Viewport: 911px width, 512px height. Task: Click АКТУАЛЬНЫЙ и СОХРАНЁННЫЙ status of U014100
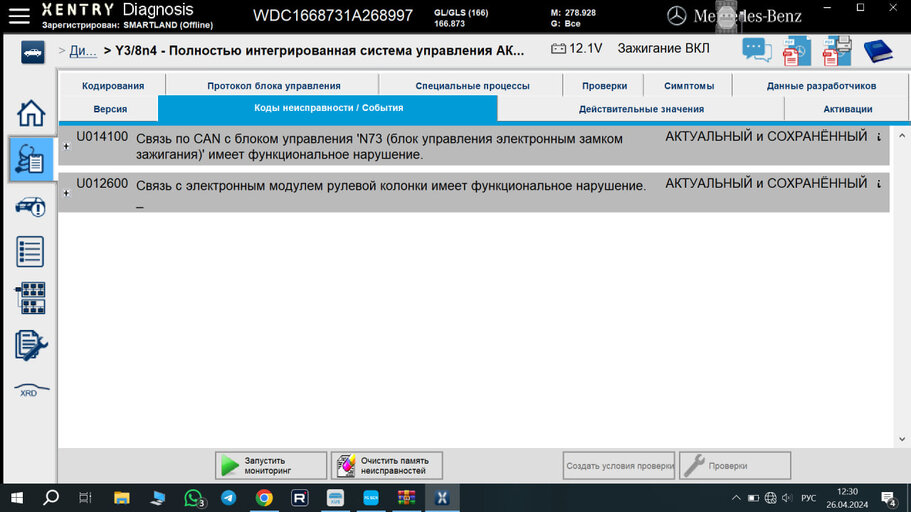(766, 137)
